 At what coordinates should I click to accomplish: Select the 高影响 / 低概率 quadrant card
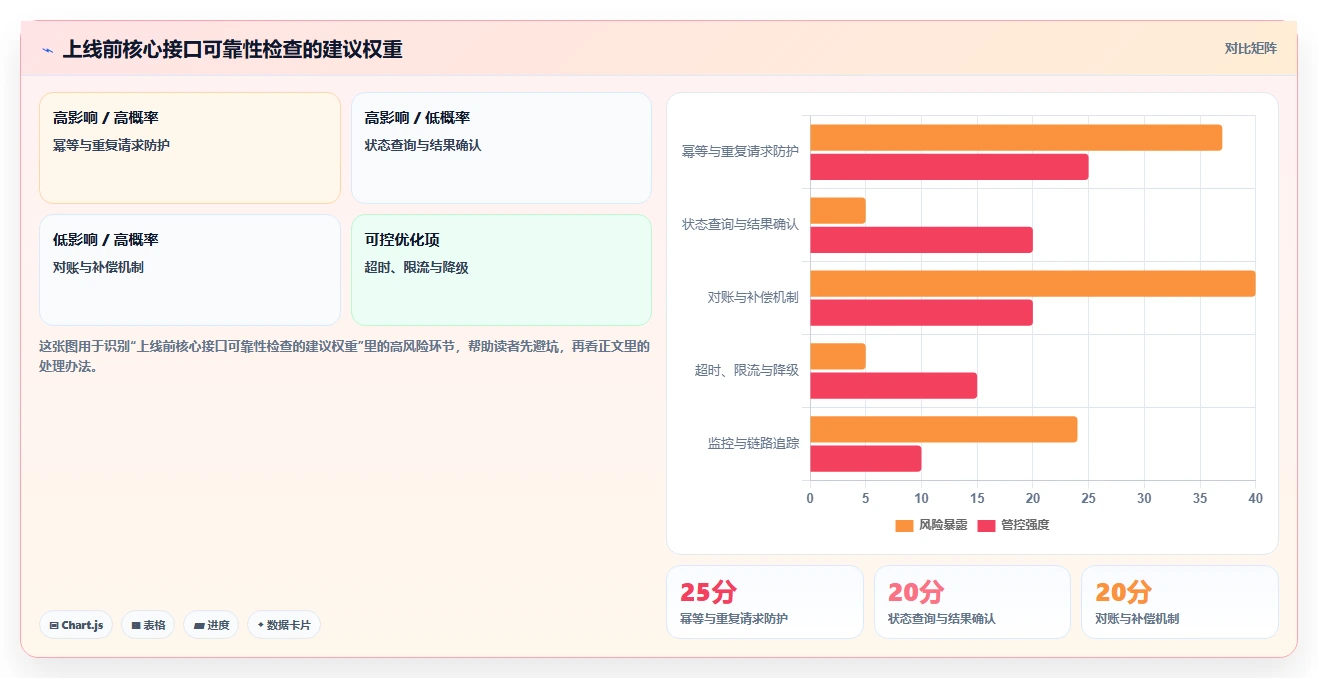(x=501, y=148)
